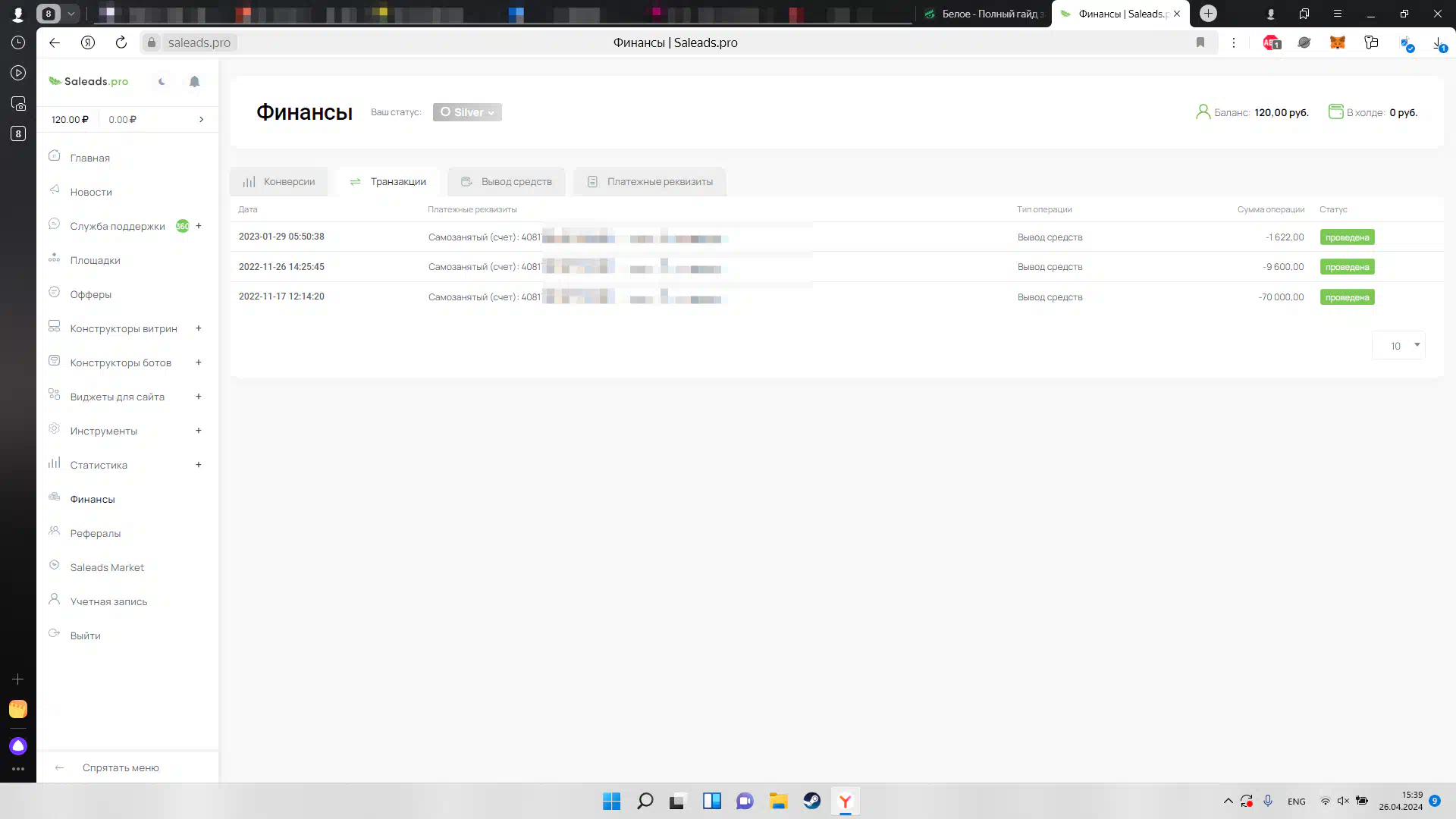Click Дата column header
The width and height of the screenshot is (1456, 819).
[x=248, y=209]
